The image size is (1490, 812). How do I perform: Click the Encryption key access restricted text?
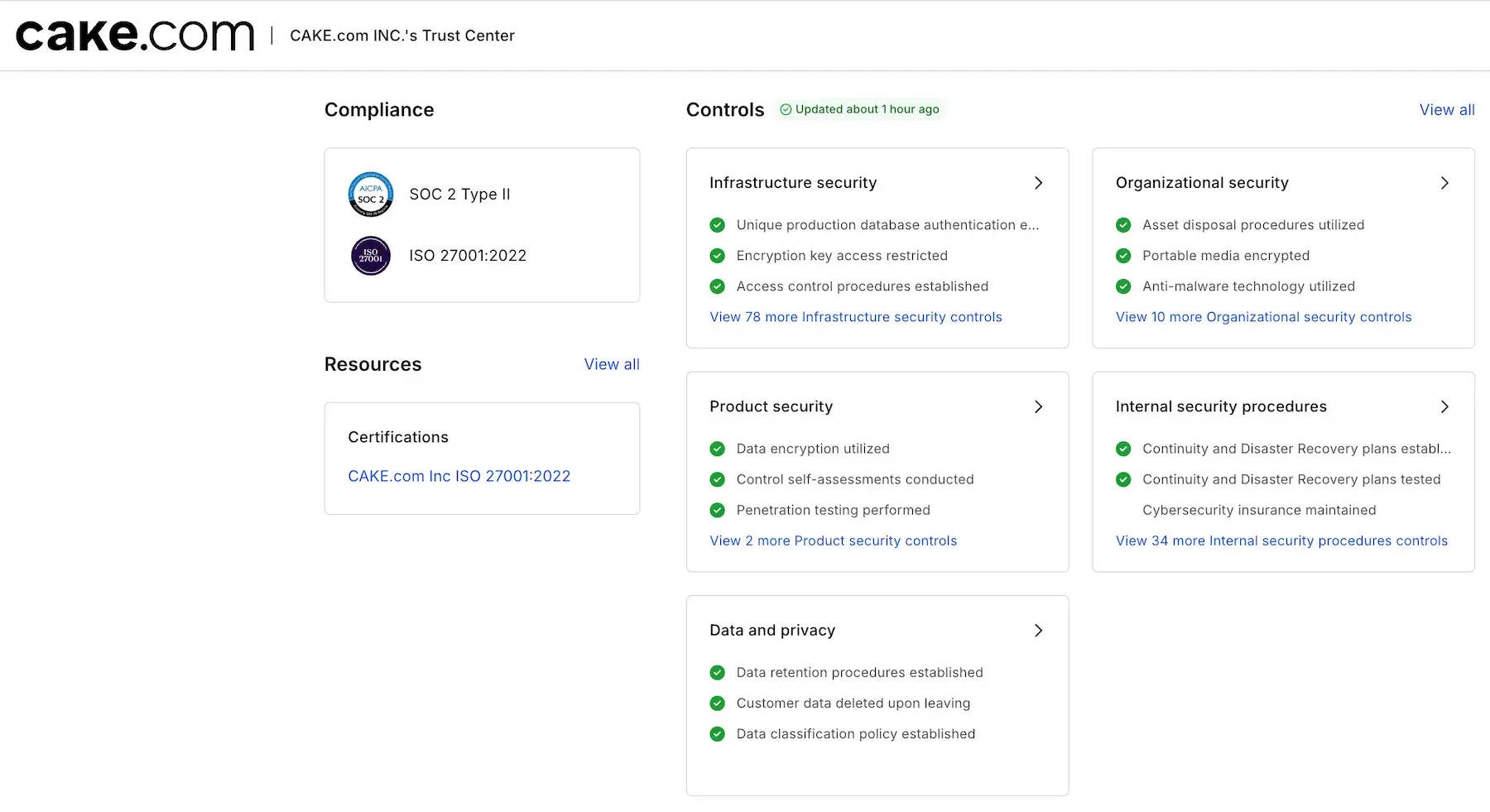click(842, 256)
